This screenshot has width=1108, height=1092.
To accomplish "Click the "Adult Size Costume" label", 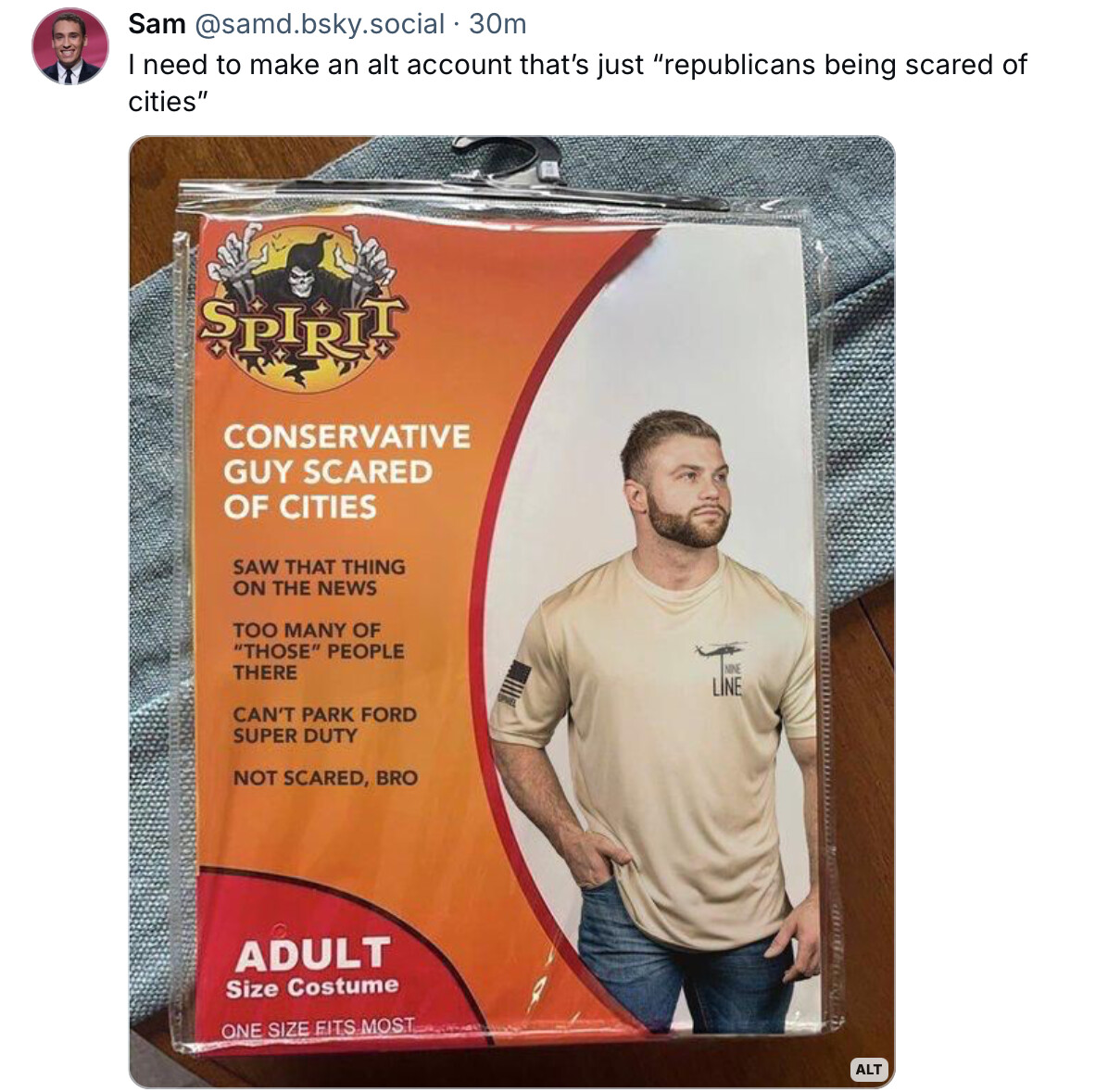I will pyautogui.click(x=312, y=967).
